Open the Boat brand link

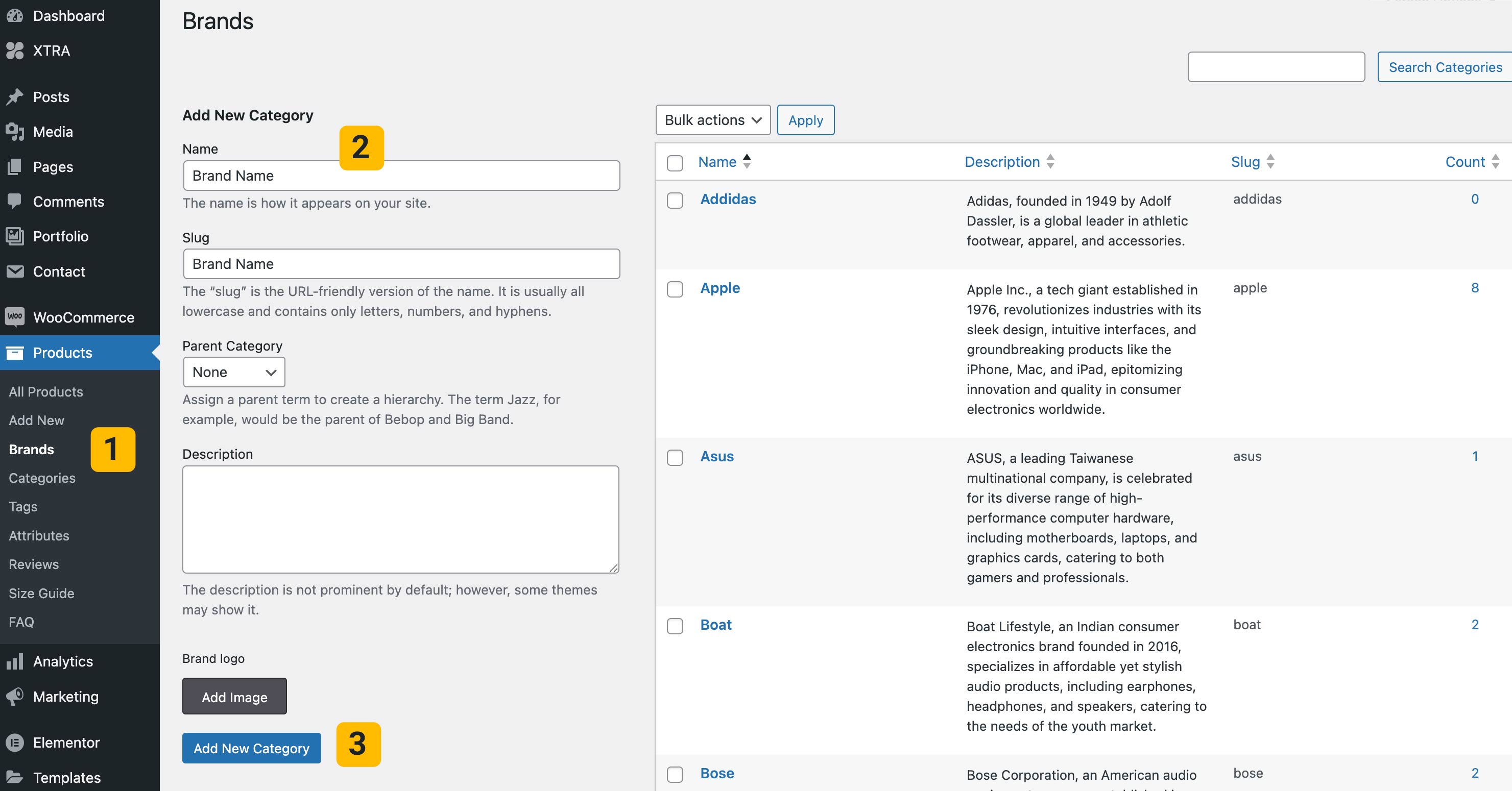pyautogui.click(x=715, y=624)
